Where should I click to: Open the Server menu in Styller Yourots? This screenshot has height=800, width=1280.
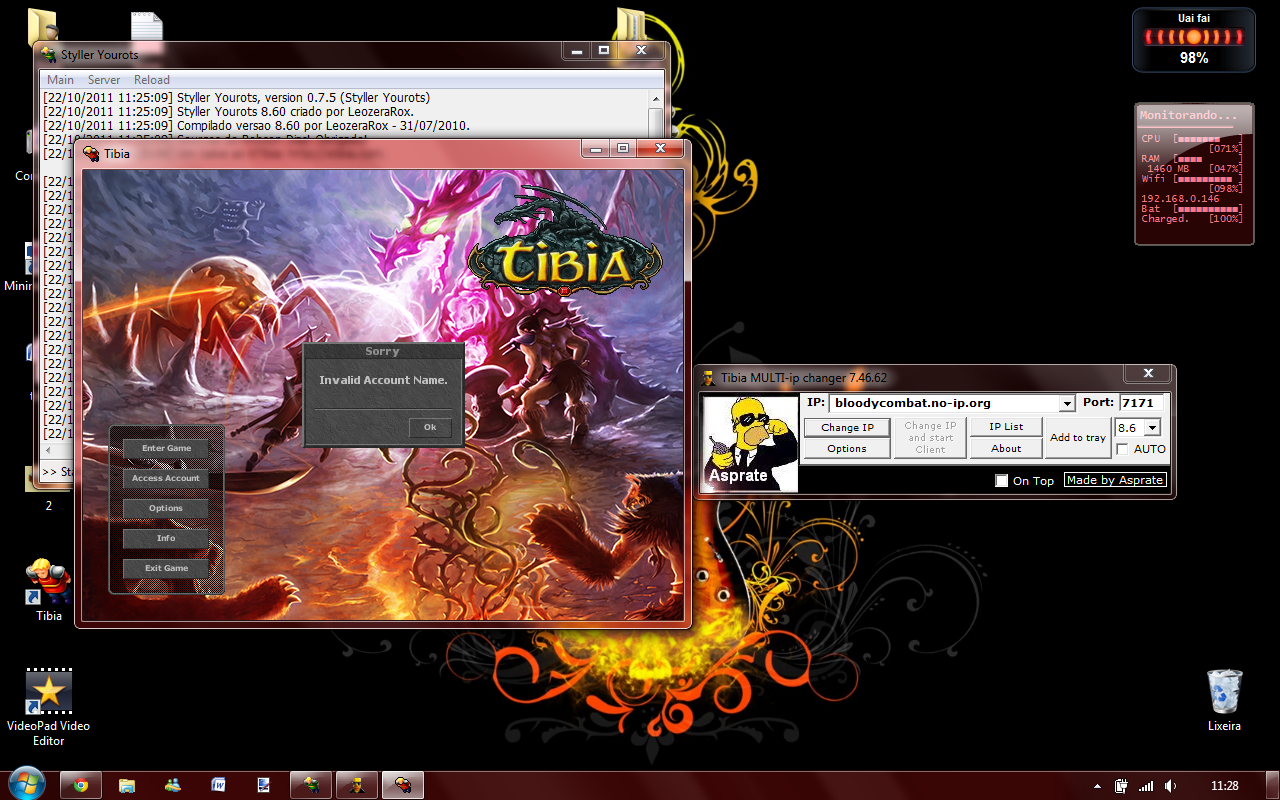[104, 80]
